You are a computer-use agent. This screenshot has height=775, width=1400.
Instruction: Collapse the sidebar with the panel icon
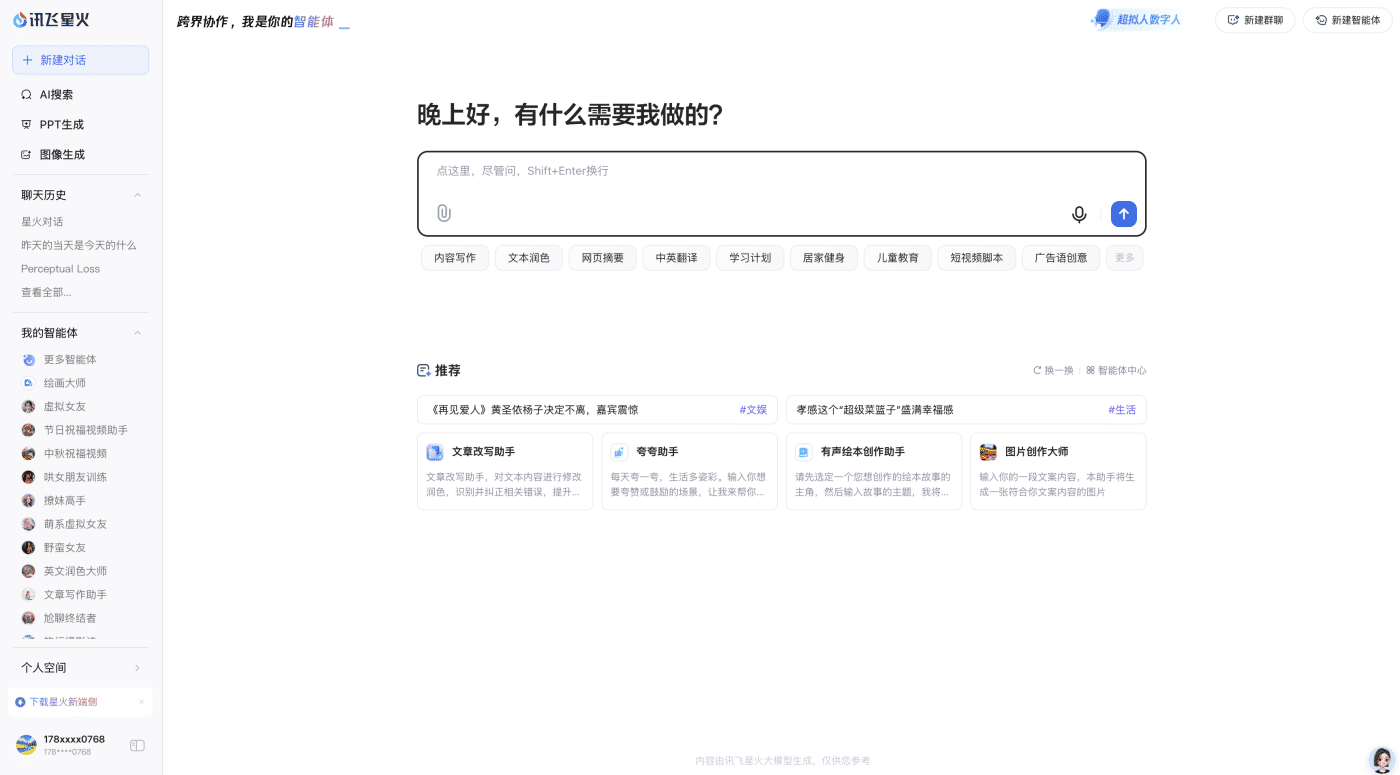click(x=137, y=745)
